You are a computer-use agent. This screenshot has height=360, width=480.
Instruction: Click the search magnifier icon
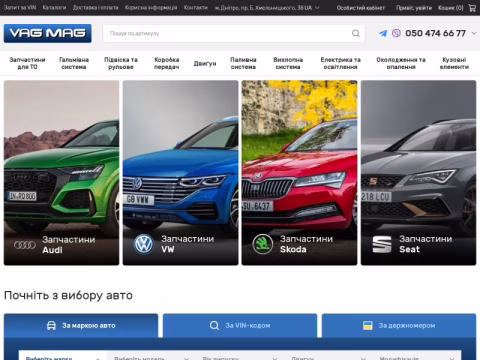tap(356, 33)
